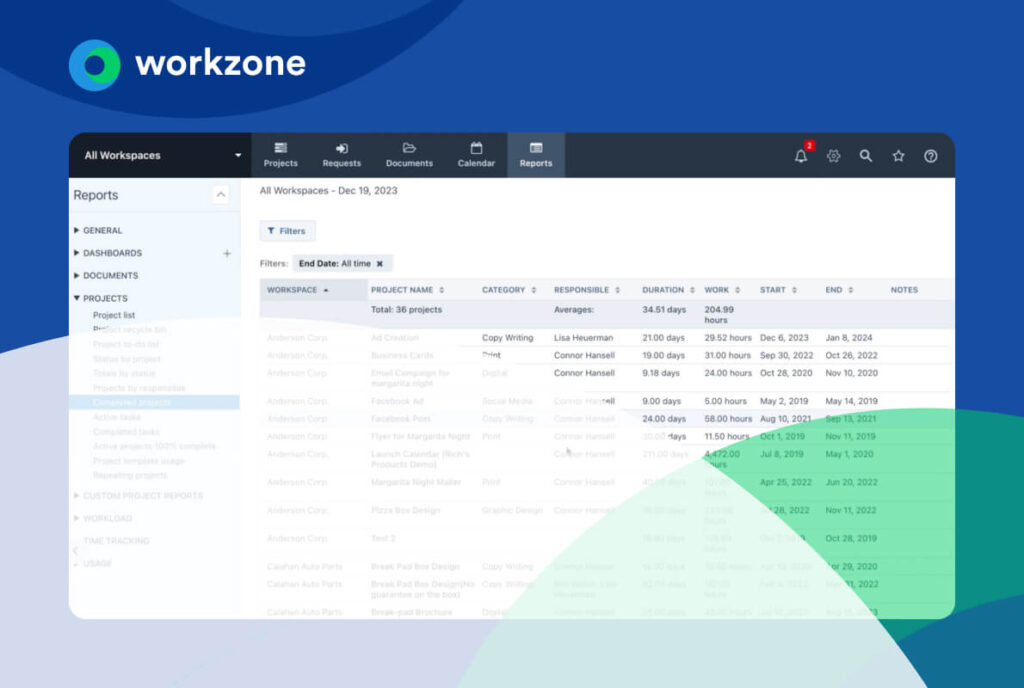Viewport: 1024px width, 688px height.
Task: Sort the table by Workspace column
Action: pyautogui.click(x=298, y=290)
